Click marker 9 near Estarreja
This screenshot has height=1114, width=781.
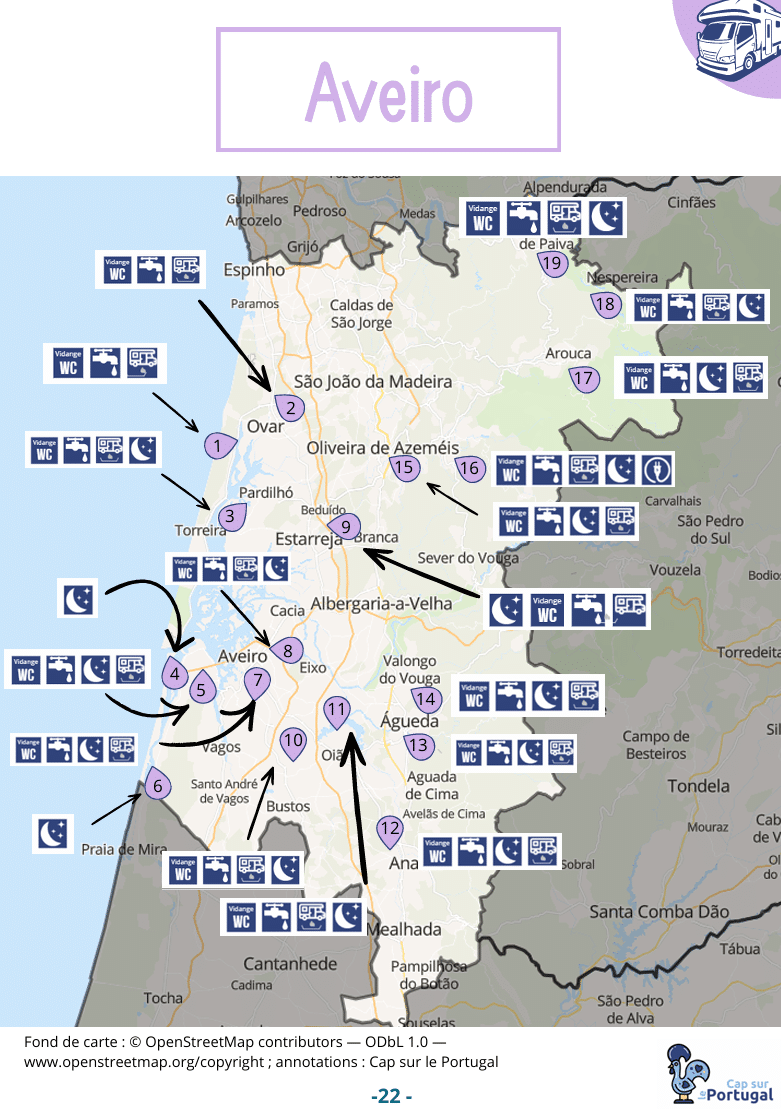345,527
